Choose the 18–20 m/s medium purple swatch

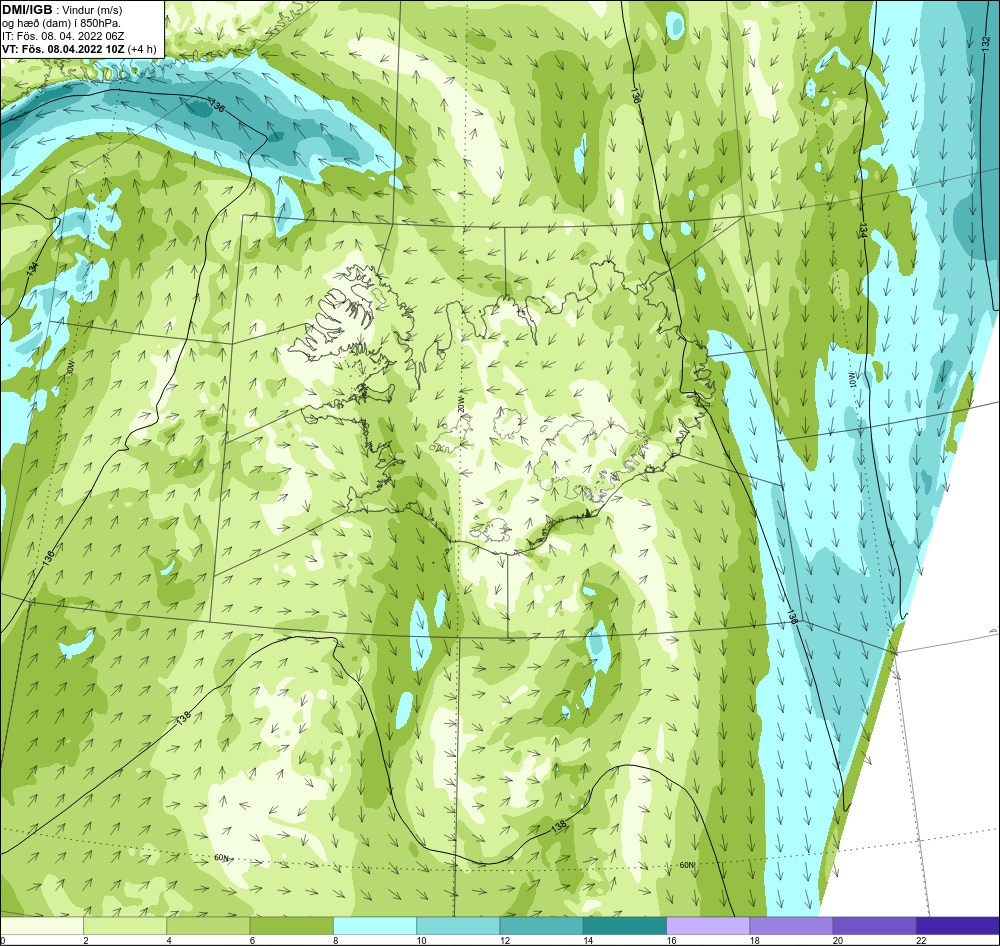pos(791,925)
